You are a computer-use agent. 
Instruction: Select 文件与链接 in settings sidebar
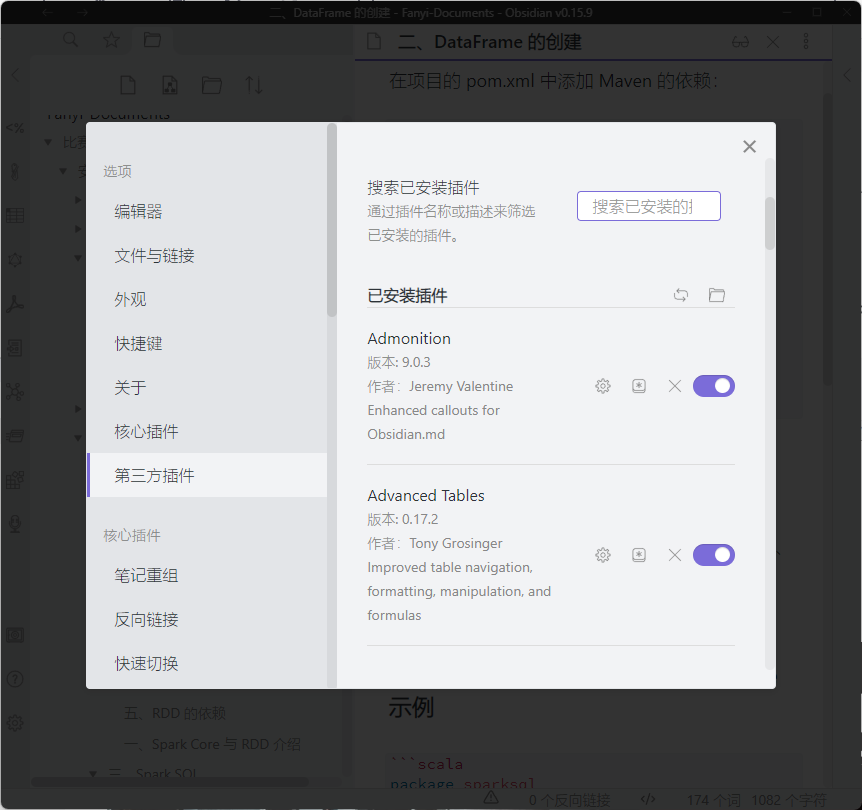tap(207, 256)
